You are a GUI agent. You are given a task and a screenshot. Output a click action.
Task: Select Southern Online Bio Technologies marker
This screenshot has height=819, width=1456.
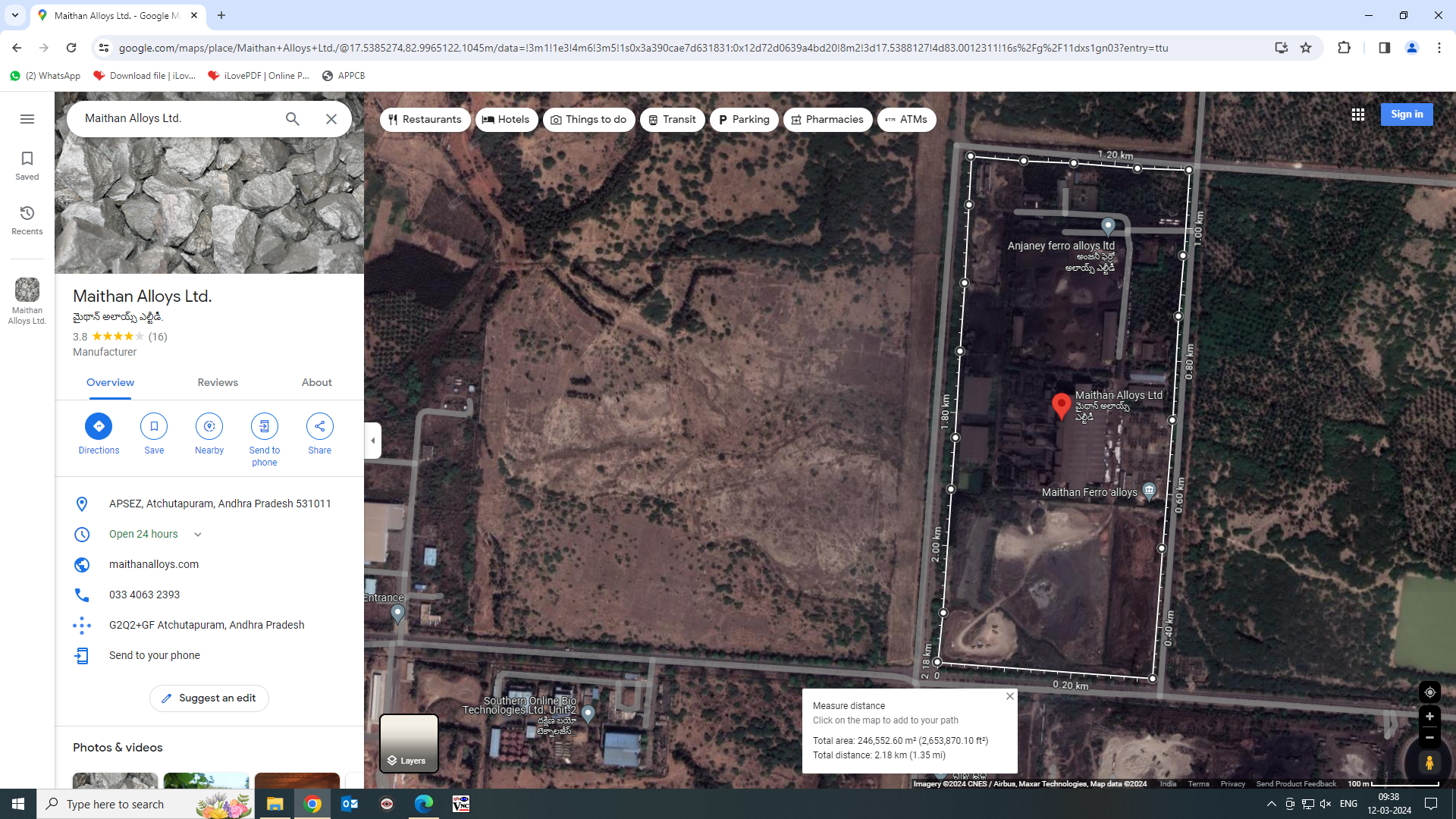pos(588,714)
